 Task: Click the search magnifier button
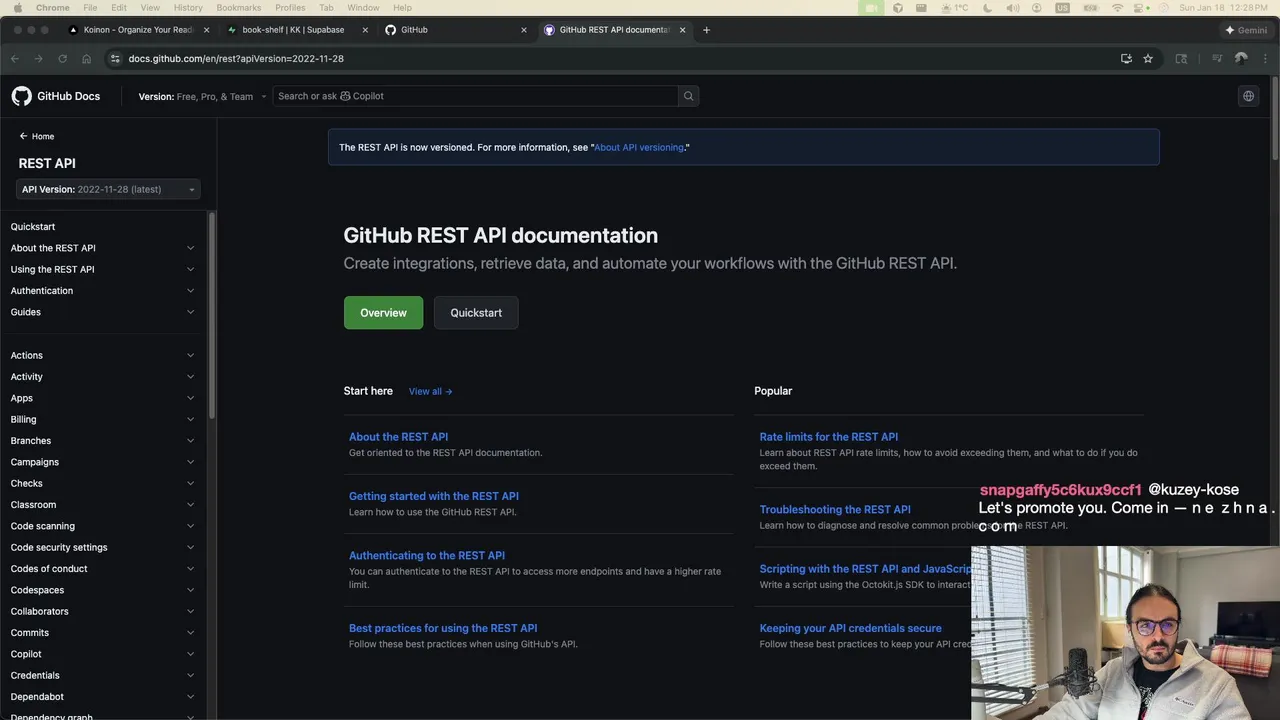coord(688,96)
